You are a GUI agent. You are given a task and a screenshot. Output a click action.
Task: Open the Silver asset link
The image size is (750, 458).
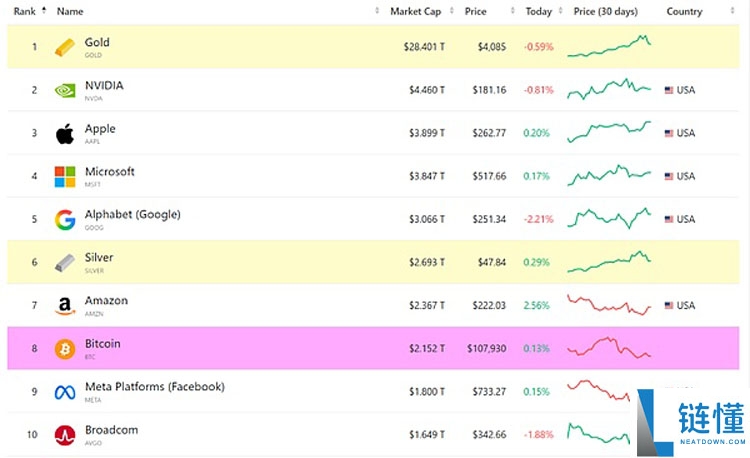[99, 257]
